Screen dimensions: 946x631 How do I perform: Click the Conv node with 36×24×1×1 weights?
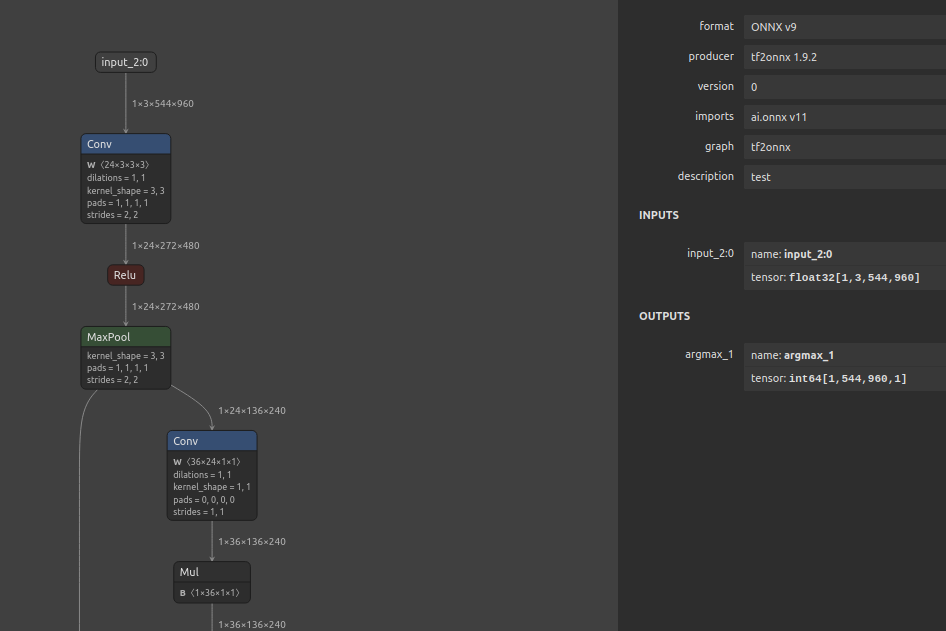(x=211, y=442)
